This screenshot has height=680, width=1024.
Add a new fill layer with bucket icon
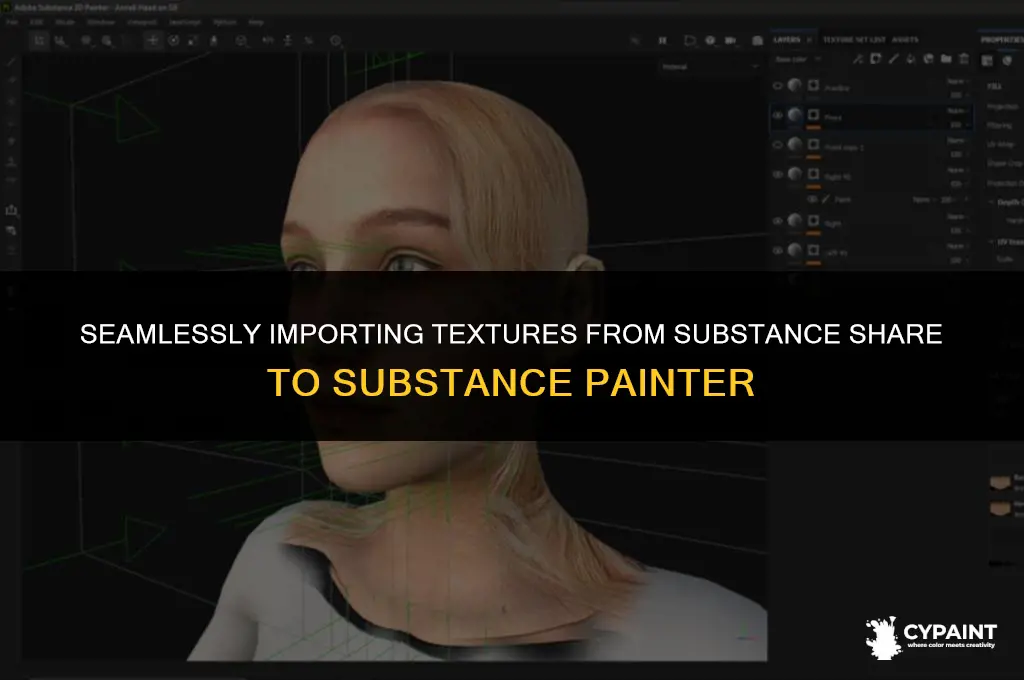(910, 59)
